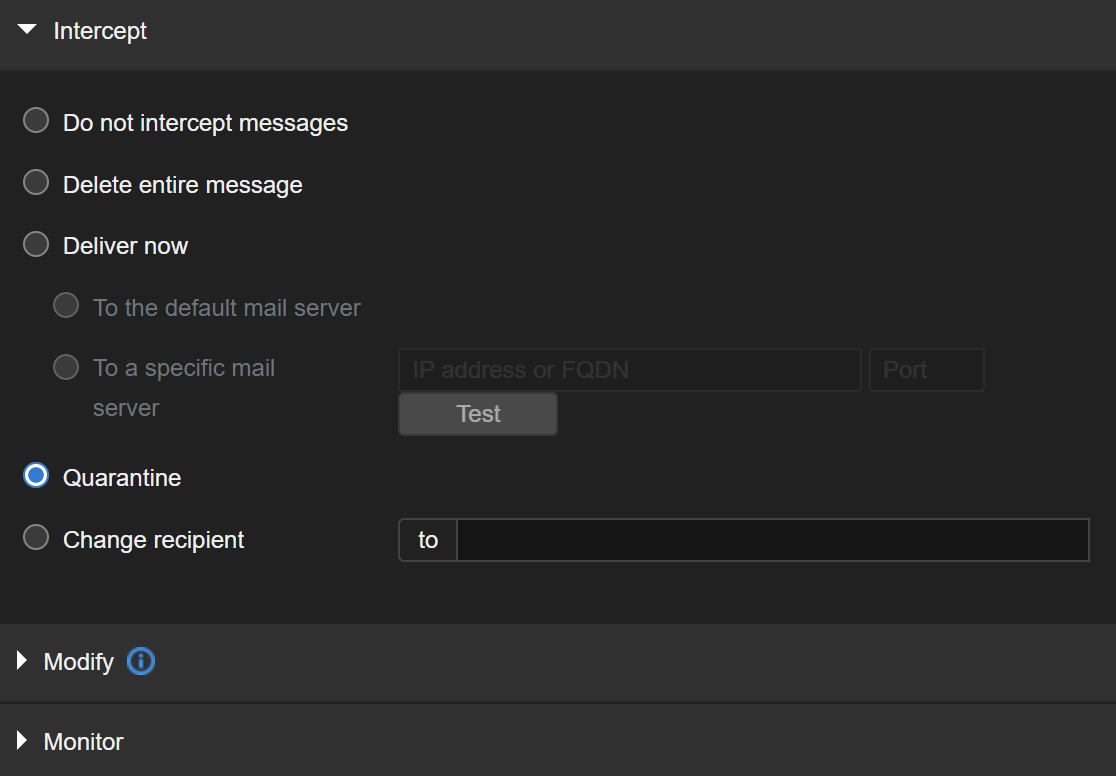1116x776 pixels.
Task: Pick the To the default mail server radio
Action: (x=66, y=306)
